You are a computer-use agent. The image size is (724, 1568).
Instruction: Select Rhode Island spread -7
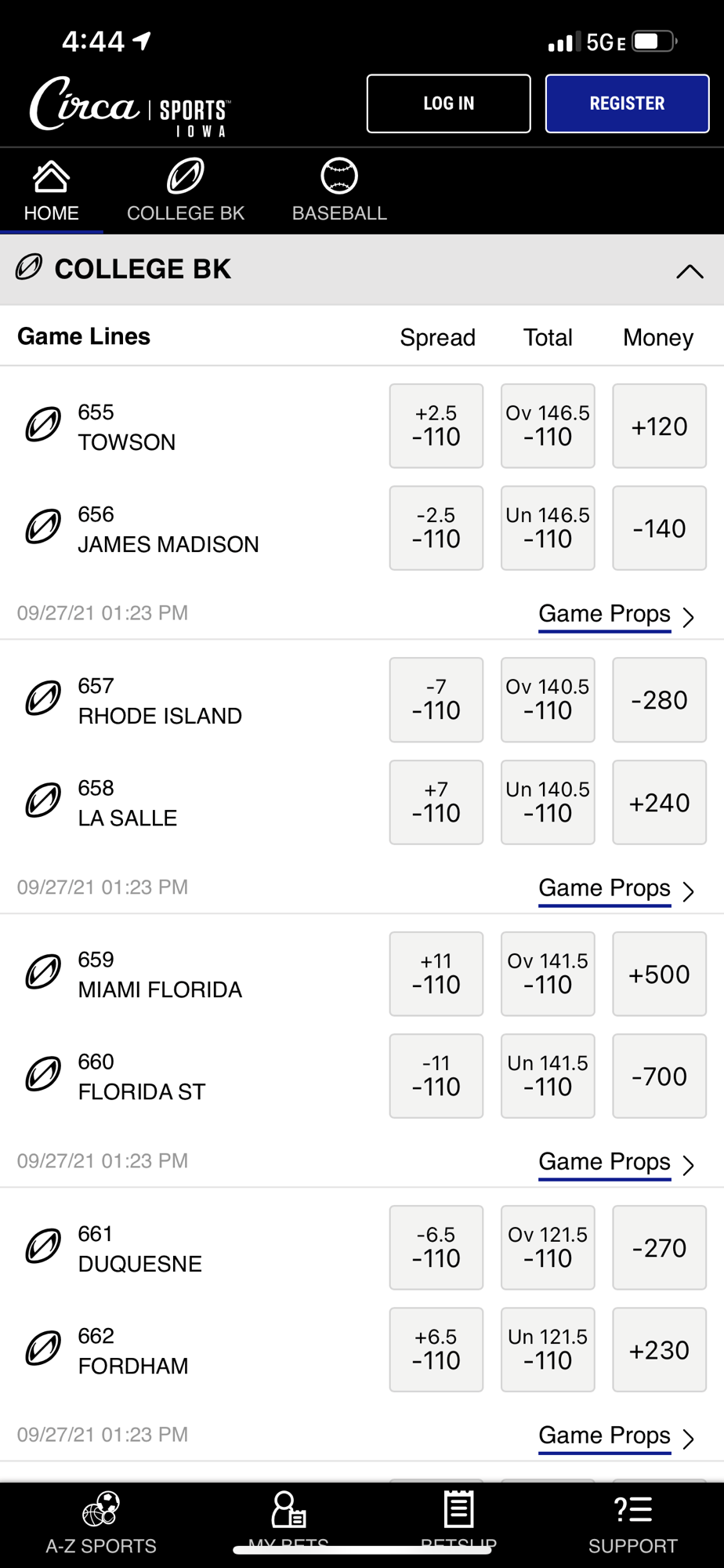tap(436, 699)
